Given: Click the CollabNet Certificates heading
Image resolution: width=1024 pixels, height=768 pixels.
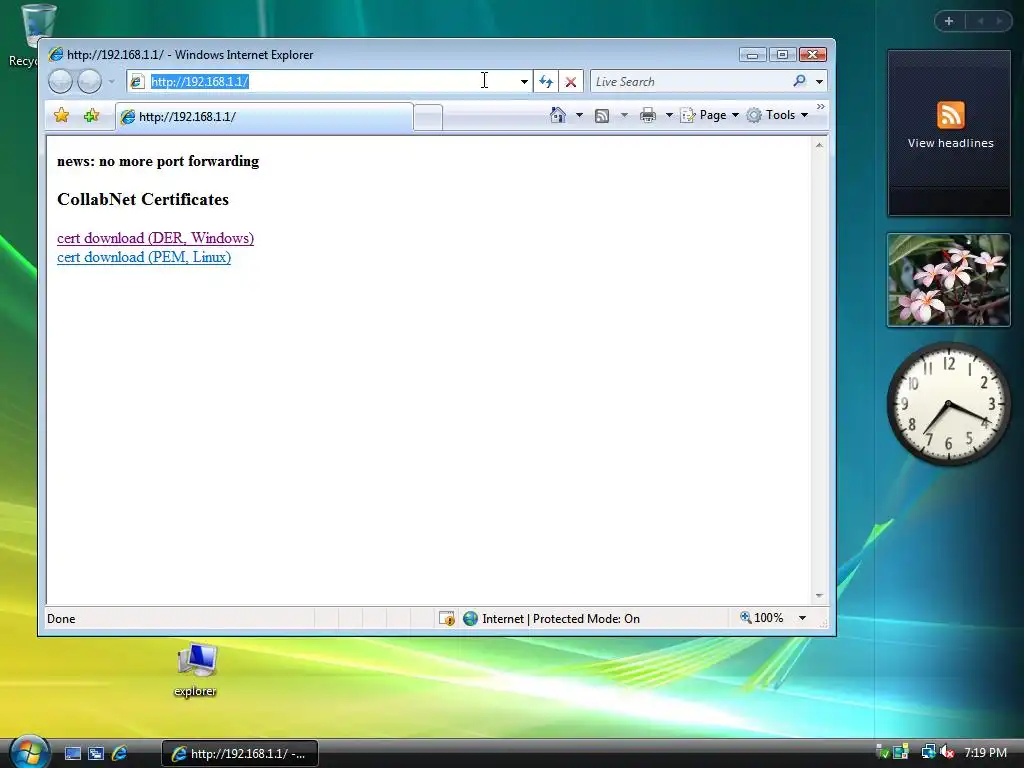Looking at the screenshot, I should pos(143,199).
